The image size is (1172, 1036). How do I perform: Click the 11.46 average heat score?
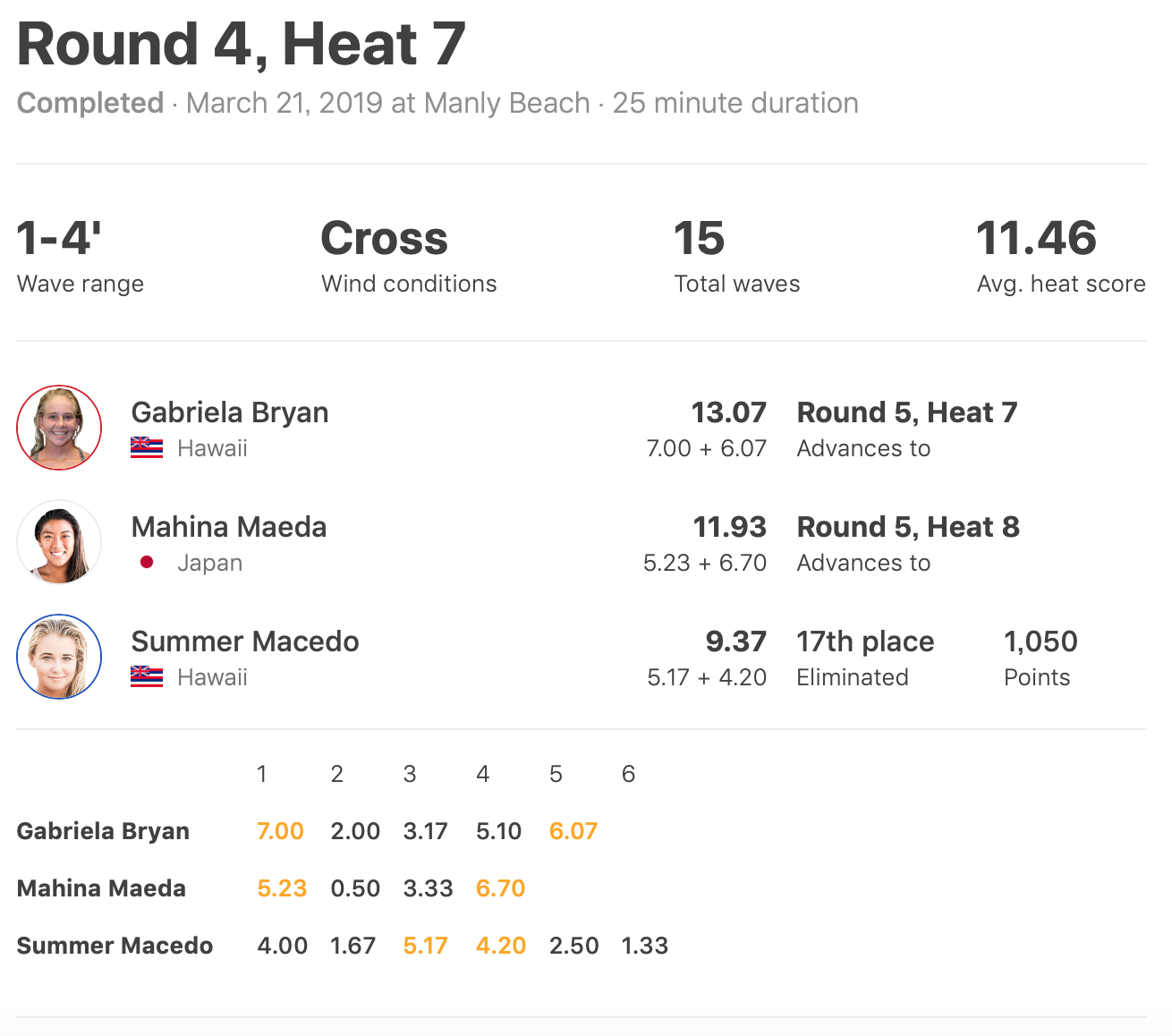pyautogui.click(x=1036, y=239)
